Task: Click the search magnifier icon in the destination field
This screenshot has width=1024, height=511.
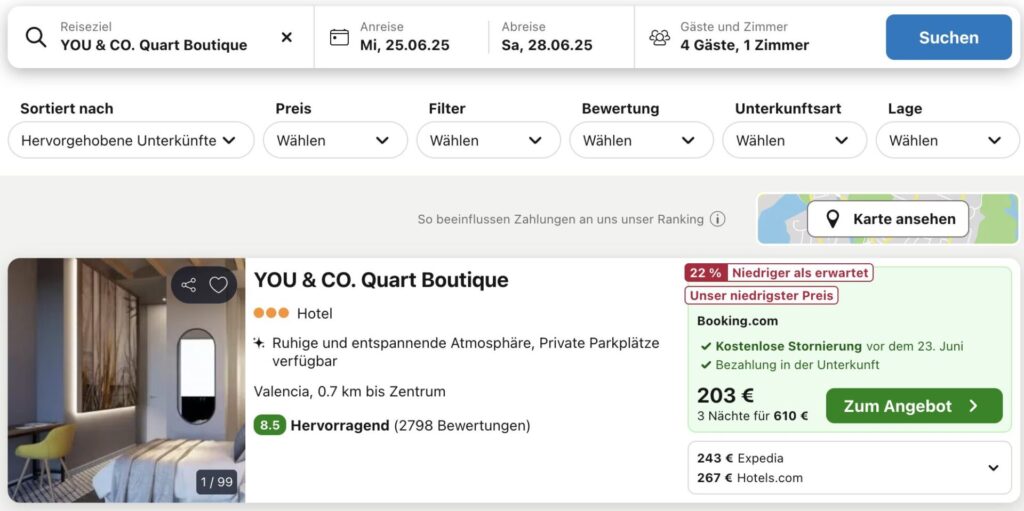Action: (x=36, y=37)
